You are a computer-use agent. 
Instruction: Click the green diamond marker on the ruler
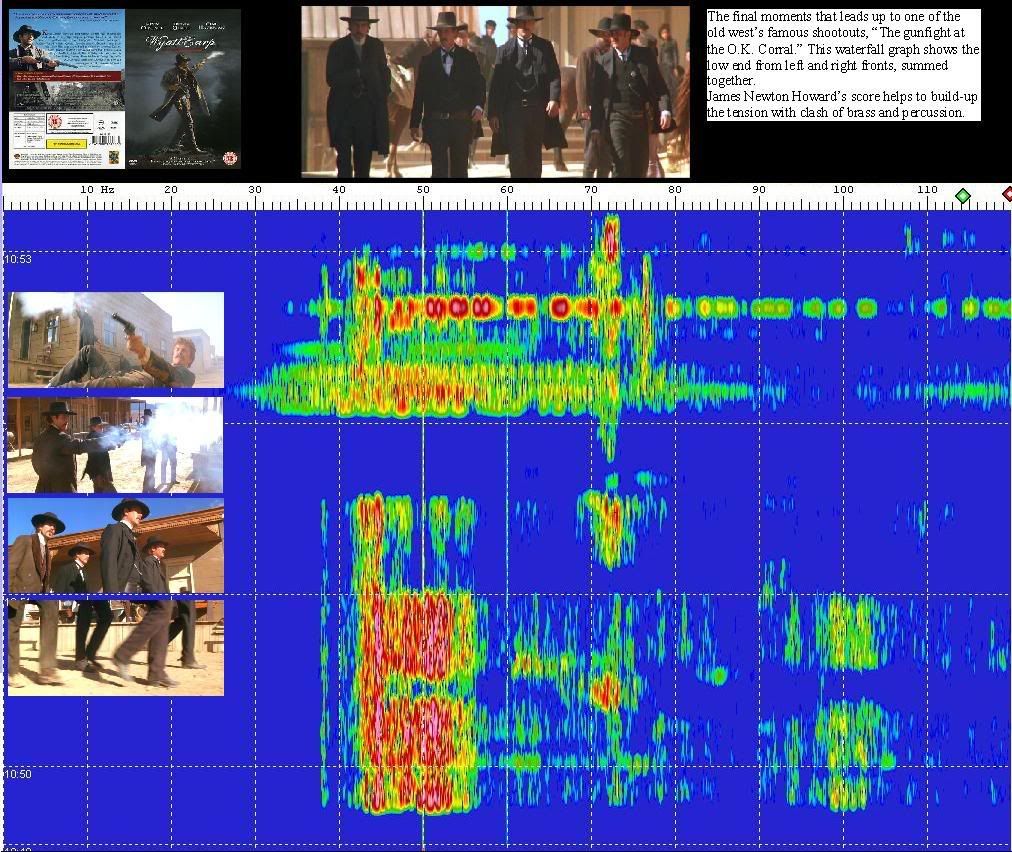coord(962,196)
